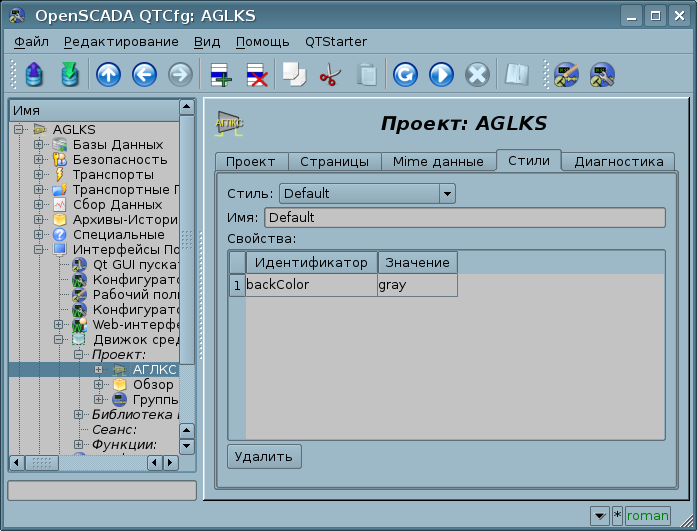The image size is (697, 531).
Task: Open the Помощь menu
Action: pos(262,42)
